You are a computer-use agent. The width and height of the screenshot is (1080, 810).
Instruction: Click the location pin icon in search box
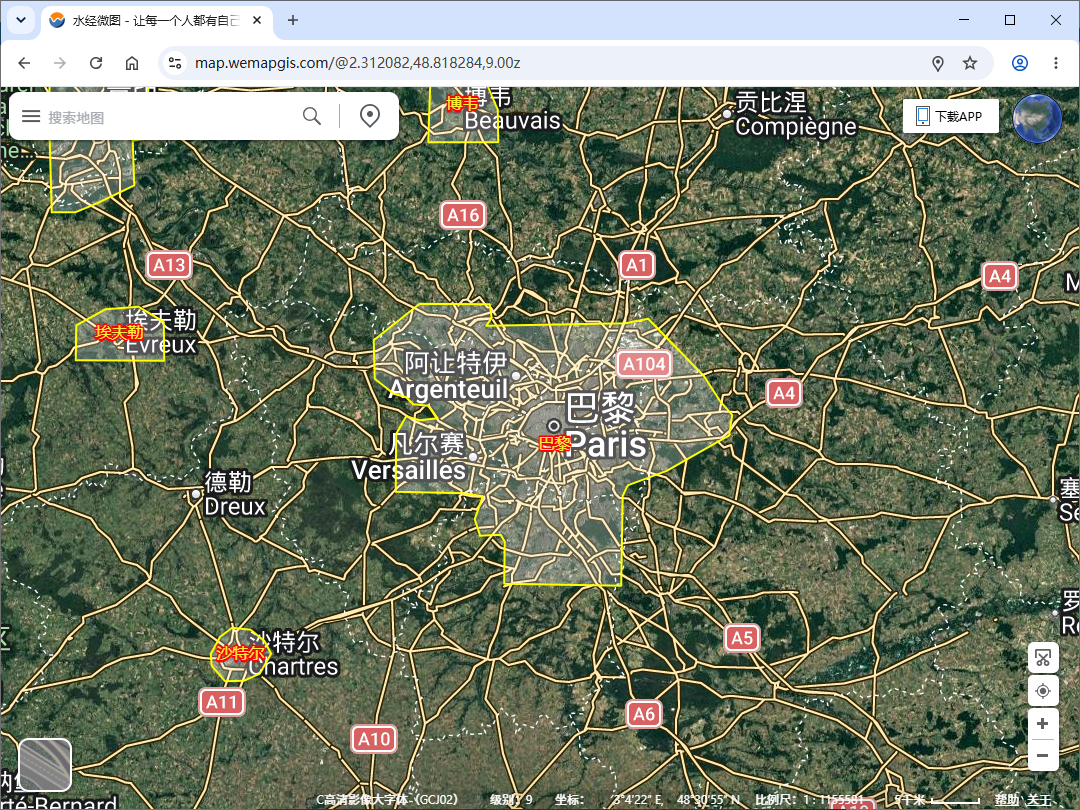(x=370, y=116)
